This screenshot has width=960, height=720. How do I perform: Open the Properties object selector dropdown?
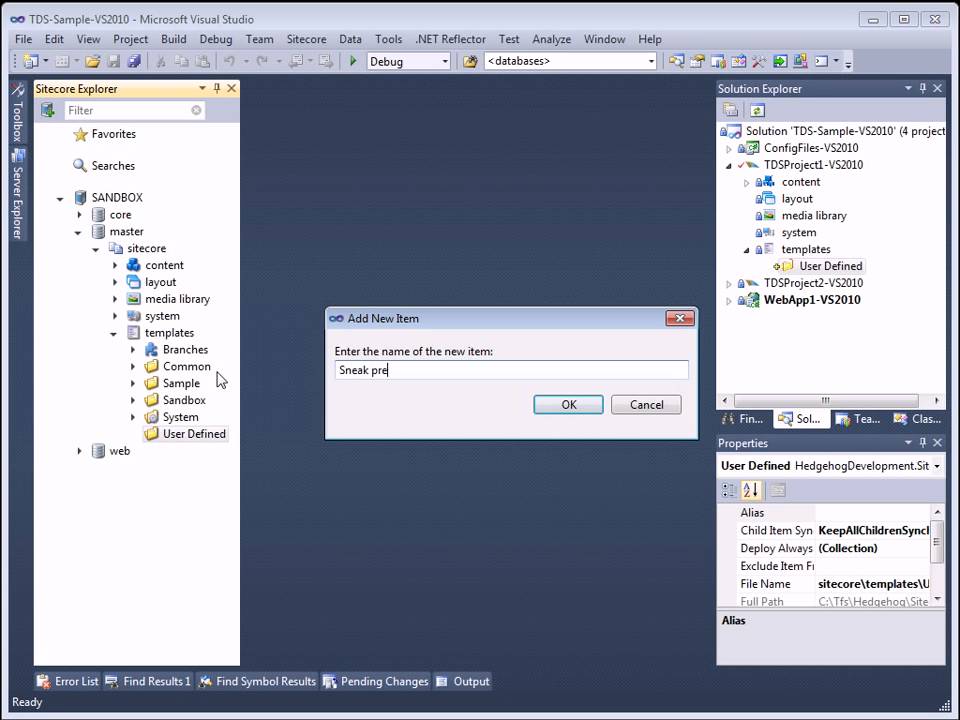(937, 467)
